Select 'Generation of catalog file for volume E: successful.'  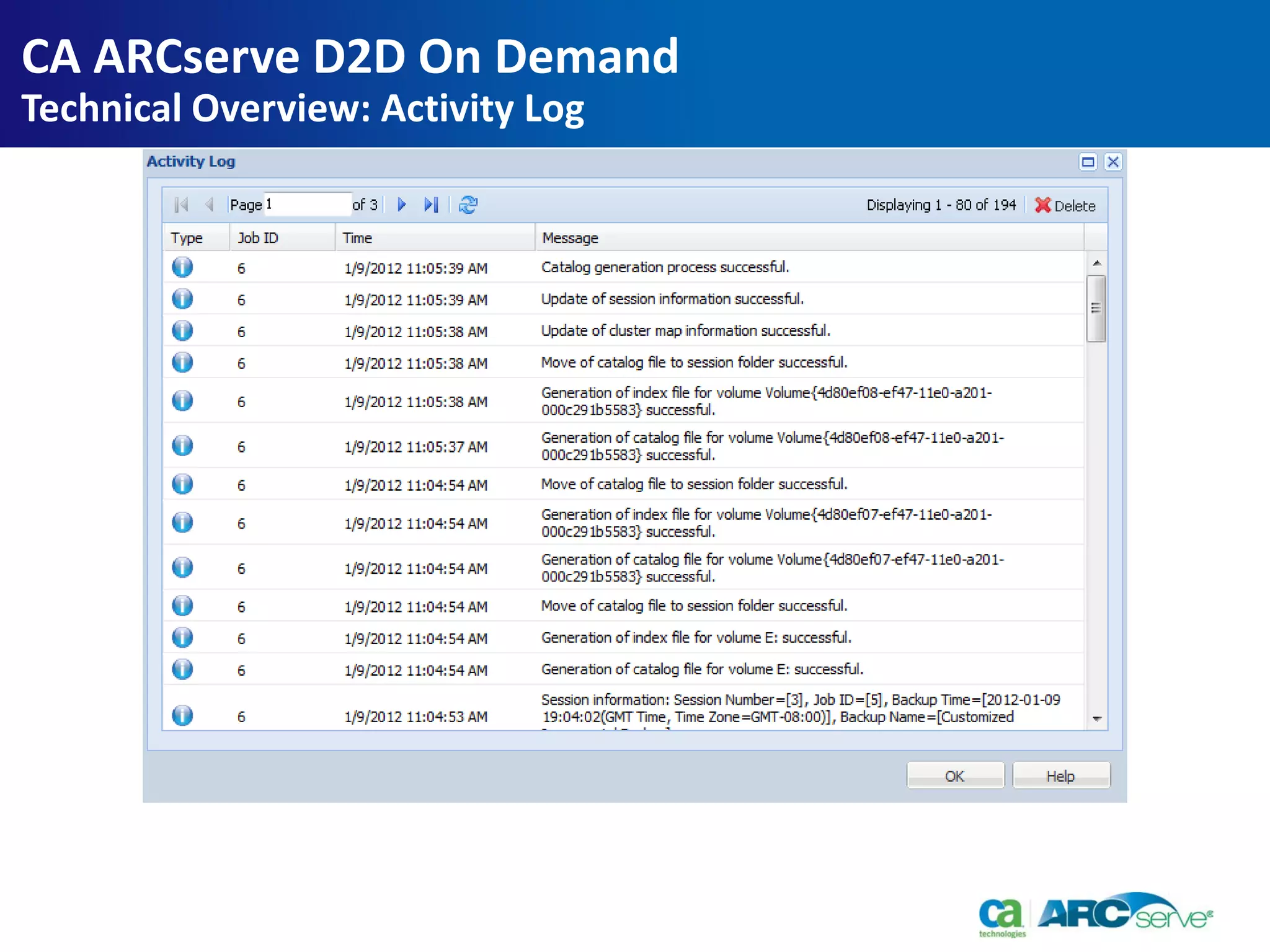pos(702,669)
